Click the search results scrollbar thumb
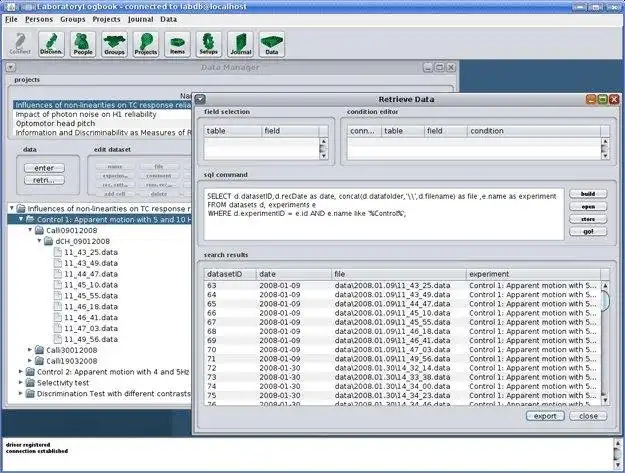The height and width of the screenshot is (473, 625). [605, 301]
